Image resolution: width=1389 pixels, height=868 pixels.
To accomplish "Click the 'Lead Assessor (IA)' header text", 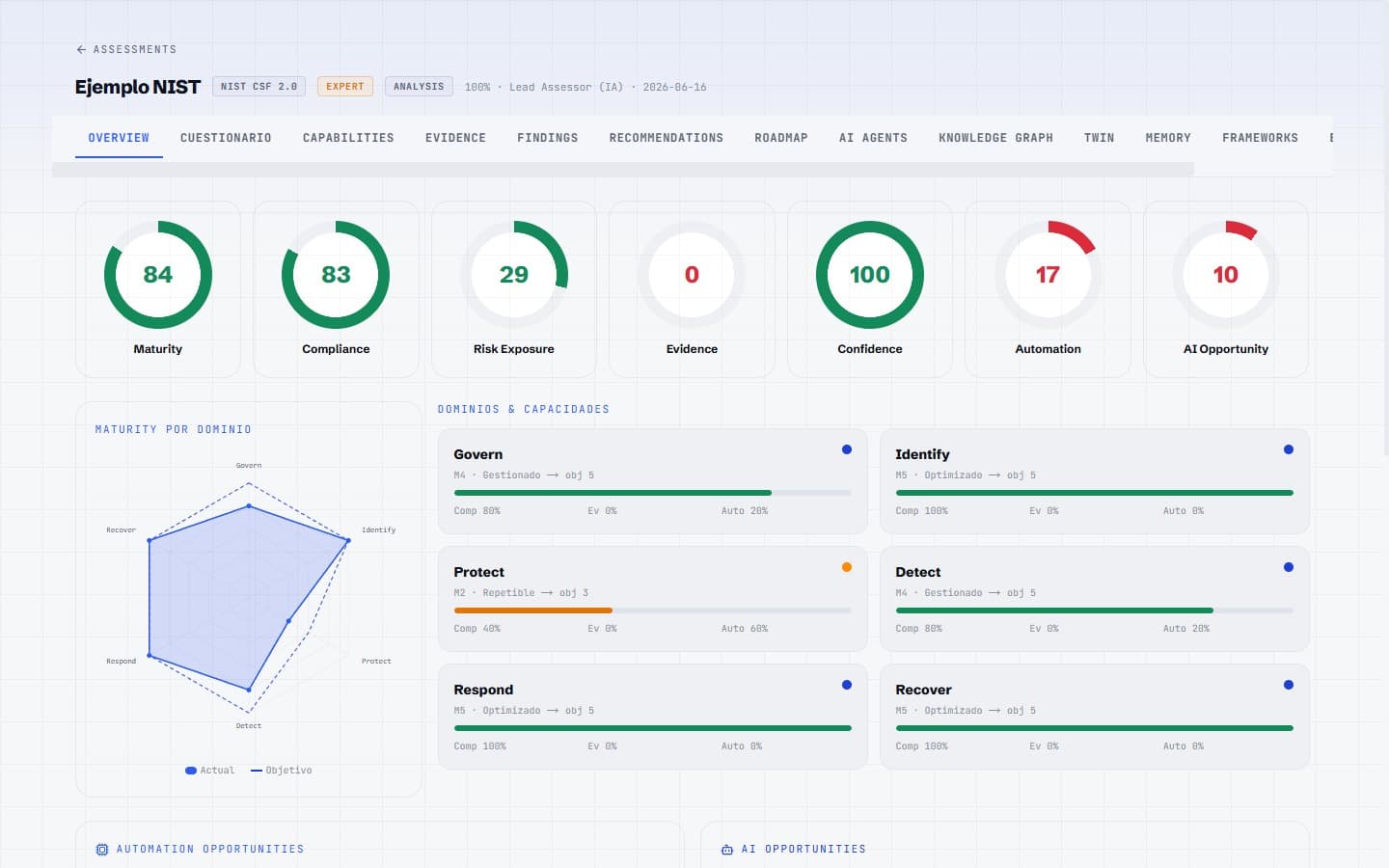I will coord(566,88).
